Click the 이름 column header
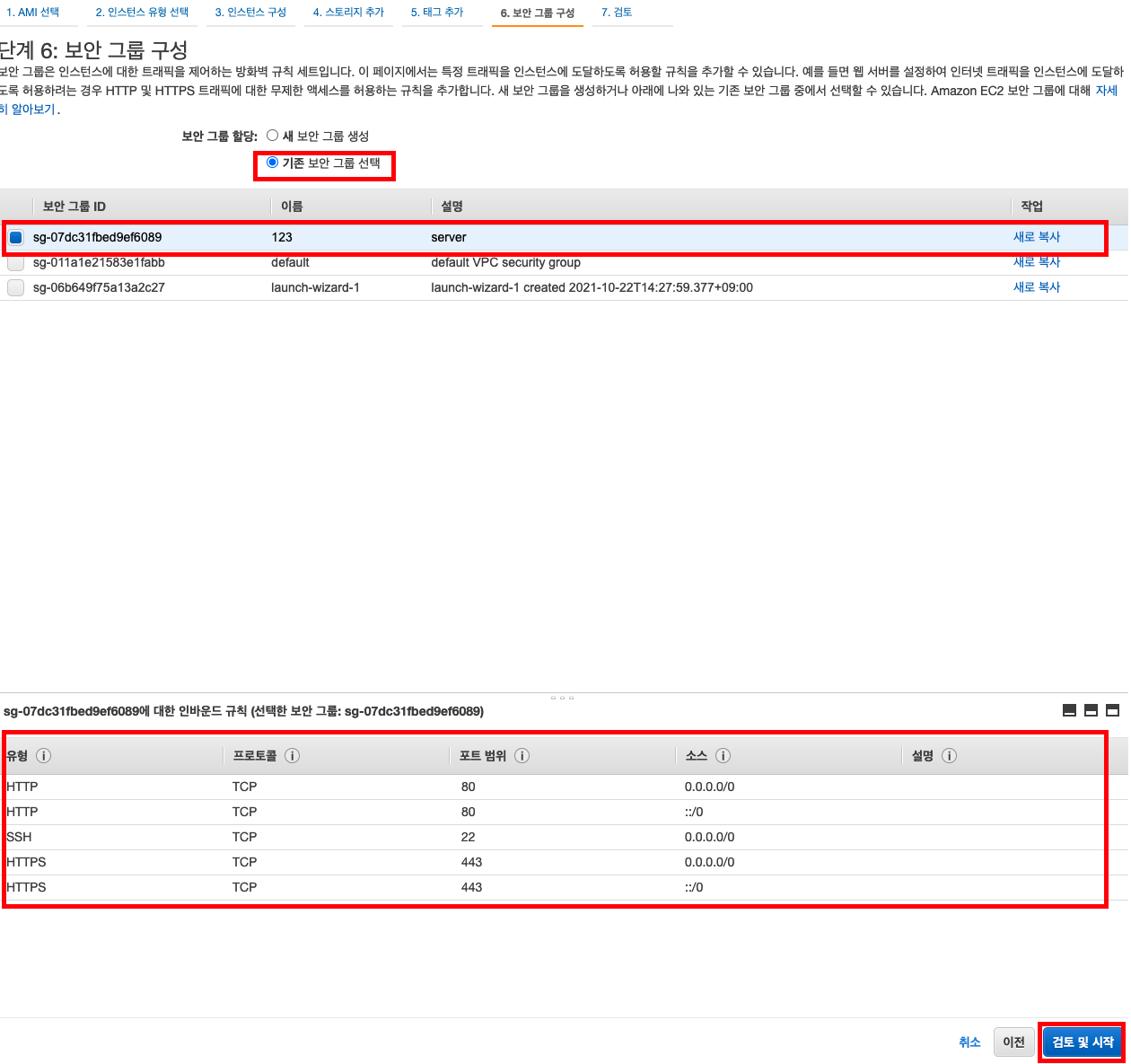 point(292,207)
